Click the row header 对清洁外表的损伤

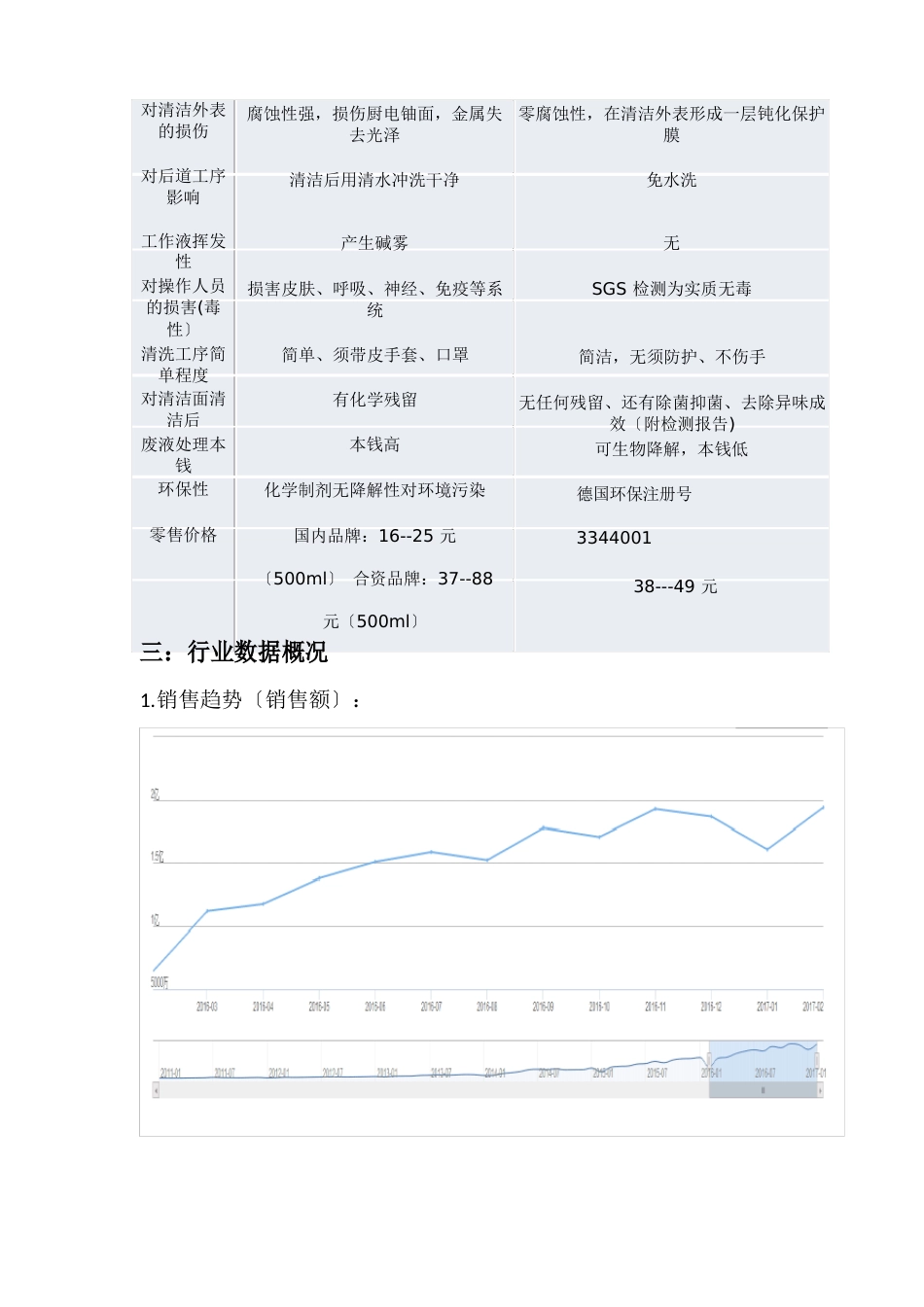pyautogui.click(x=183, y=121)
